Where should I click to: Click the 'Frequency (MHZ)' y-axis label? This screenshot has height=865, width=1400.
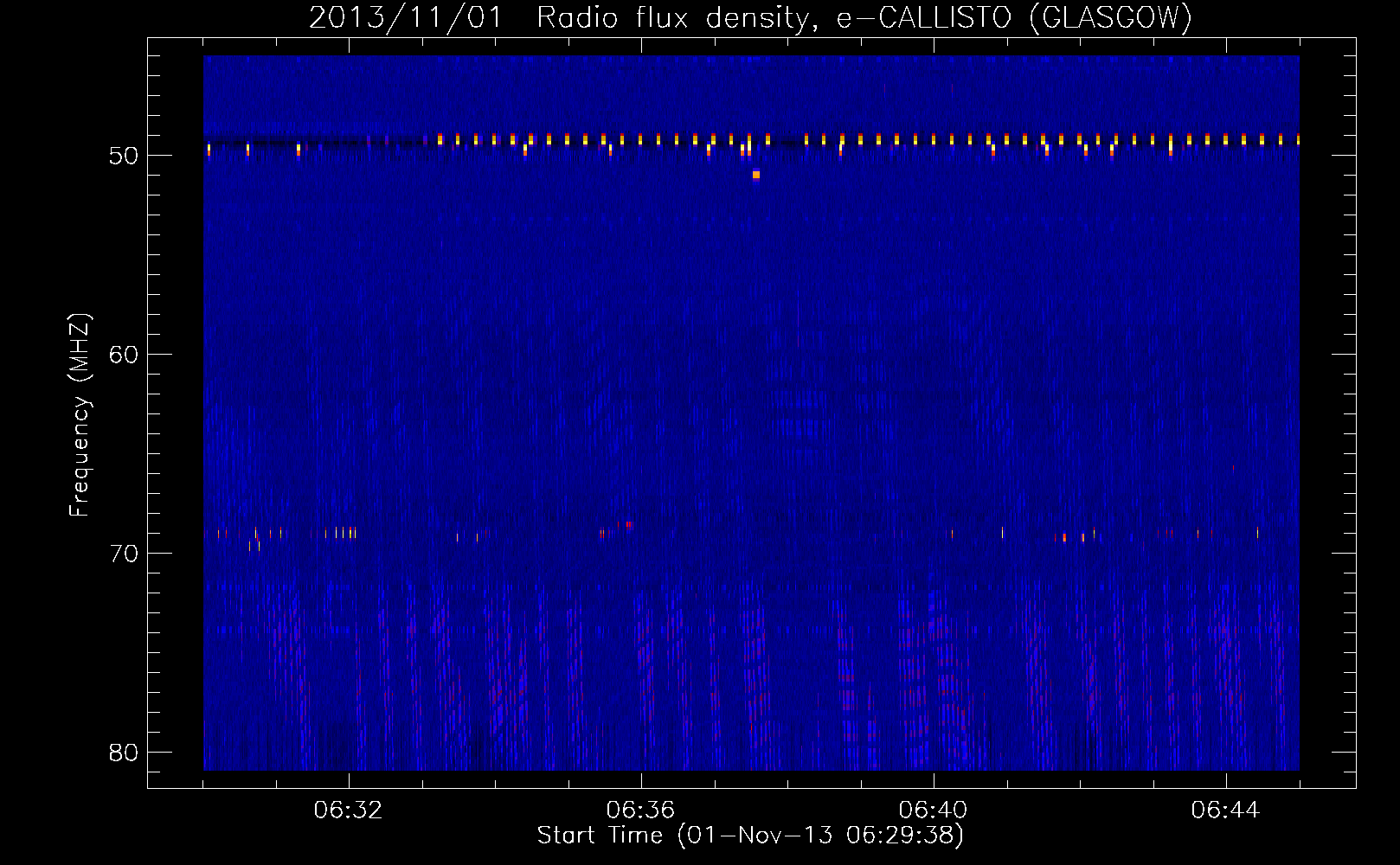coord(80,415)
